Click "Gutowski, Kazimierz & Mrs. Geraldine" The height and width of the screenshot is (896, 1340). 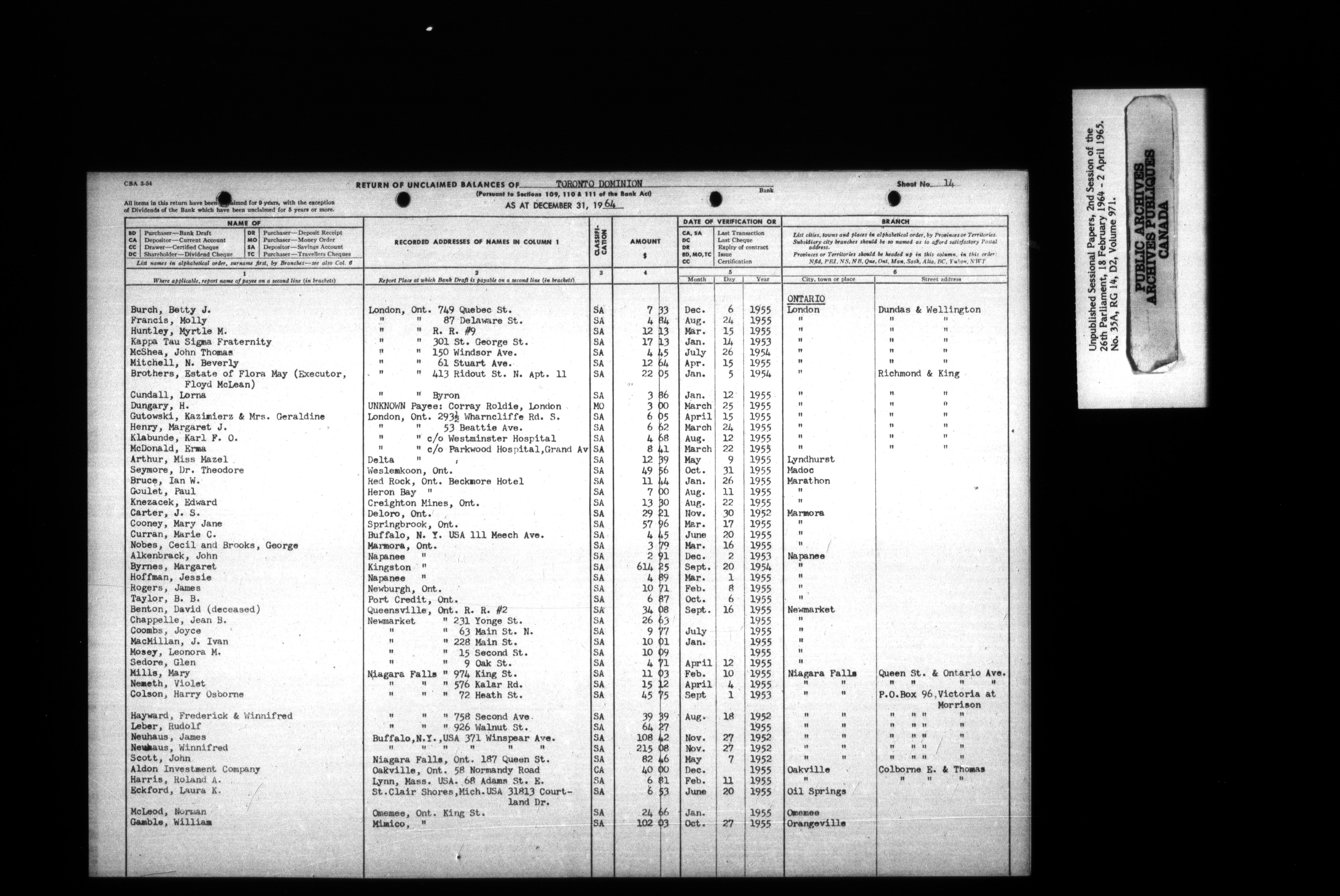pos(227,417)
